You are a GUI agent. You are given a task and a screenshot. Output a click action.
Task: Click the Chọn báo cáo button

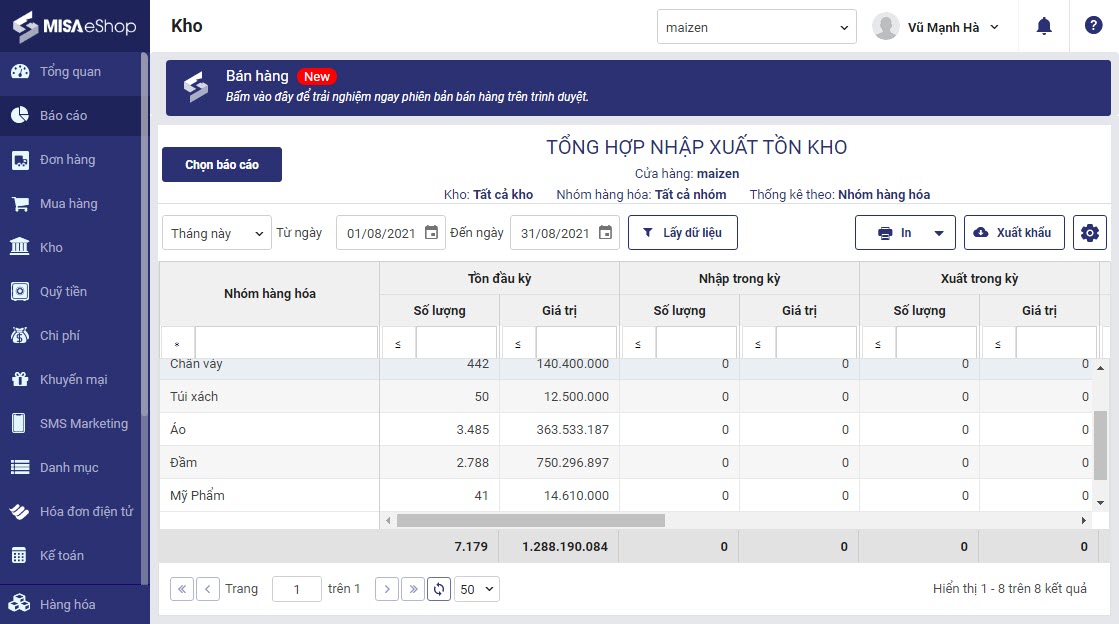coord(222,165)
